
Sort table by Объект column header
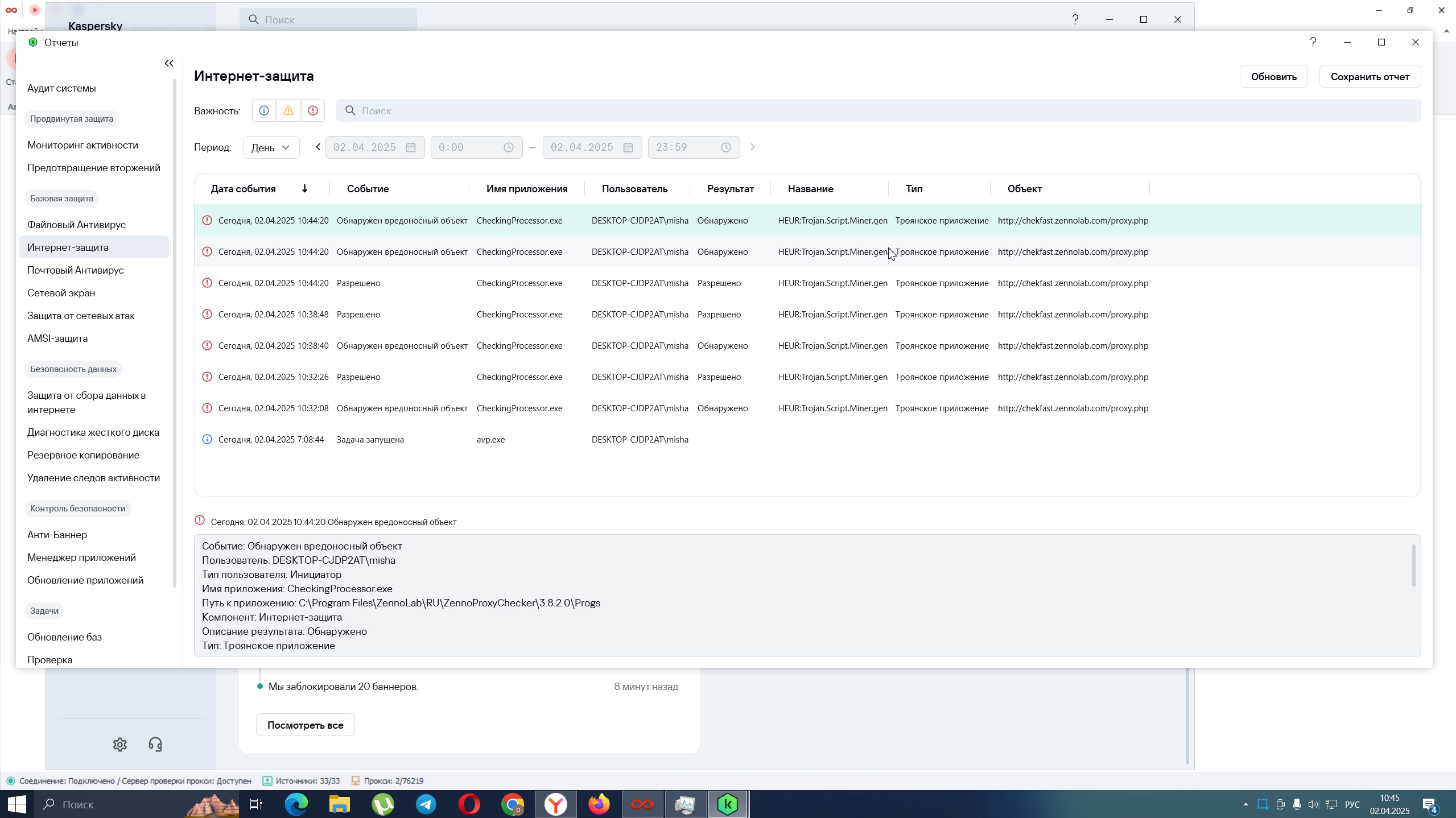tap(1024, 189)
